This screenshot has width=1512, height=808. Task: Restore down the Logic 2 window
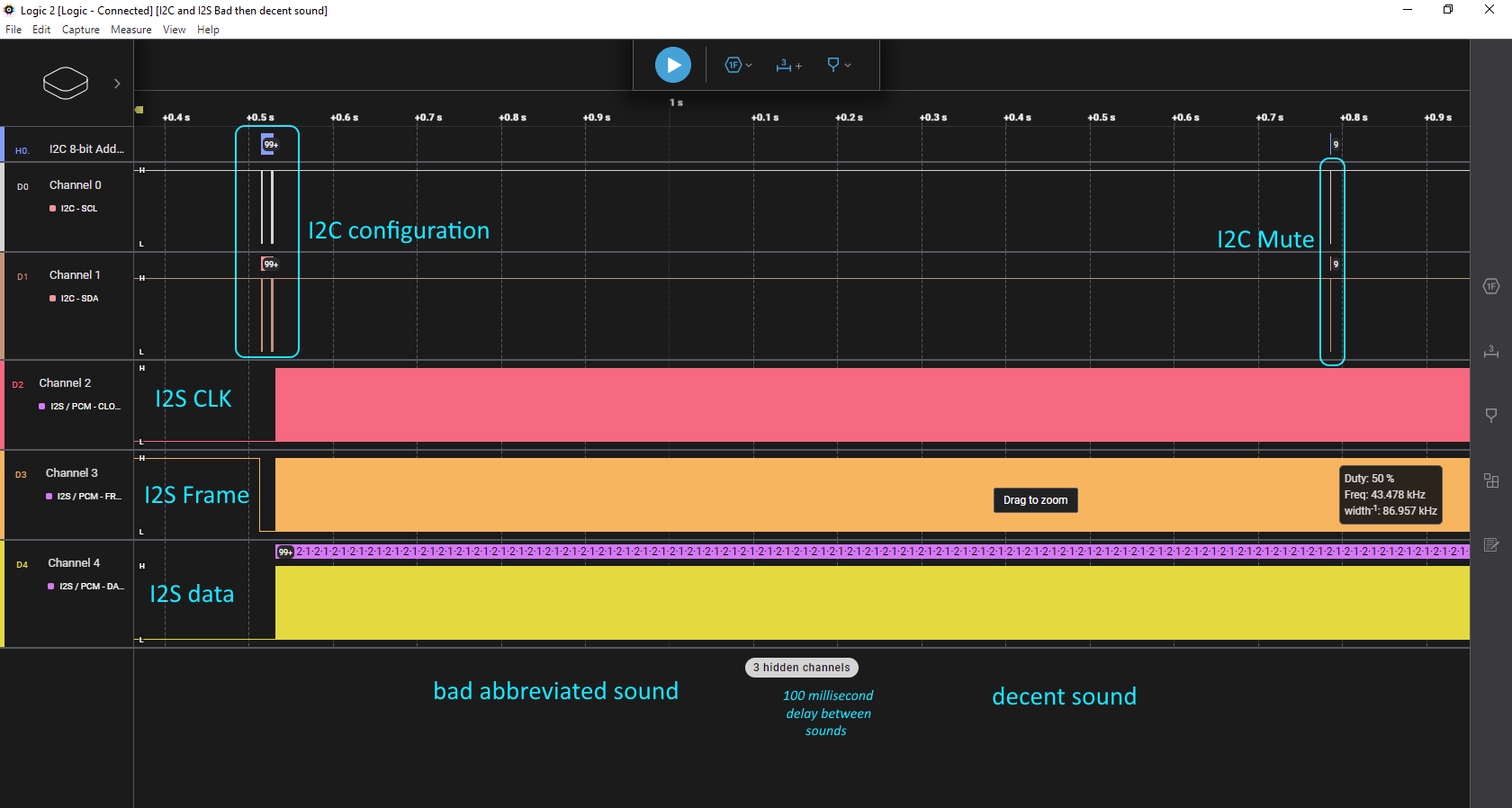pyautogui.click(x=1448, y=10)
